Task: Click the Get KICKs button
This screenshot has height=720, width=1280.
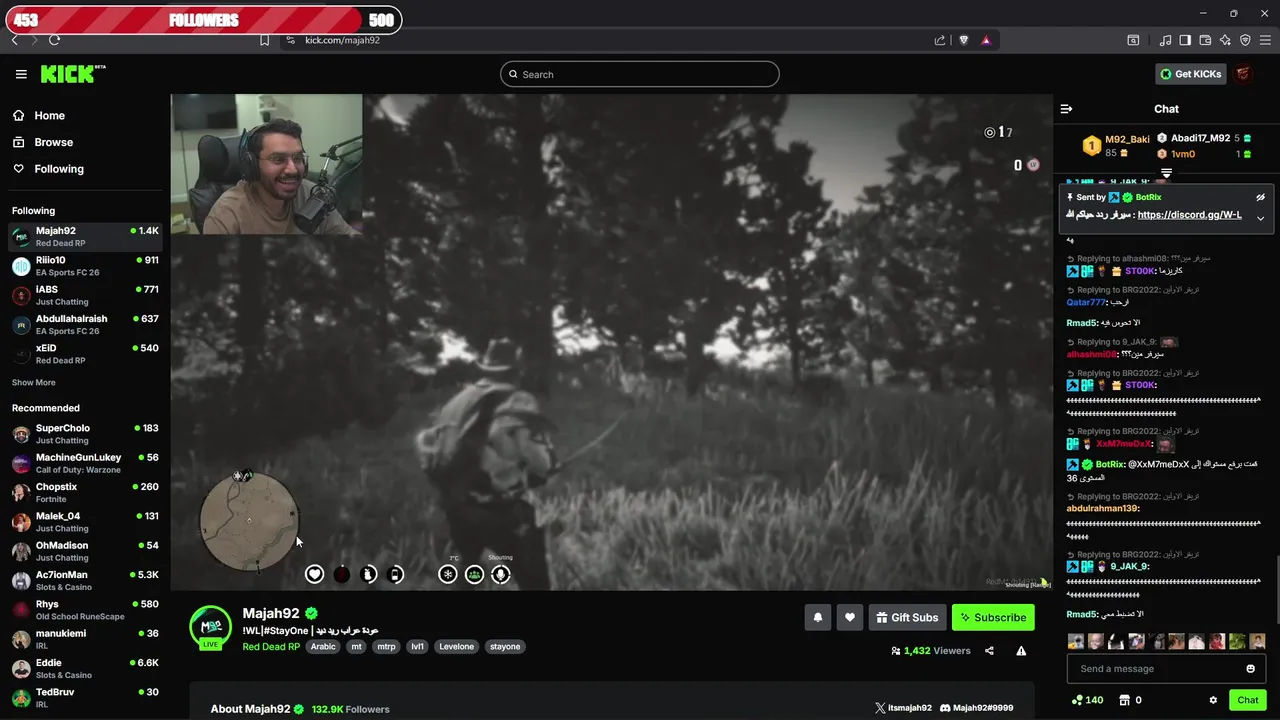Action: point(1191,74)
